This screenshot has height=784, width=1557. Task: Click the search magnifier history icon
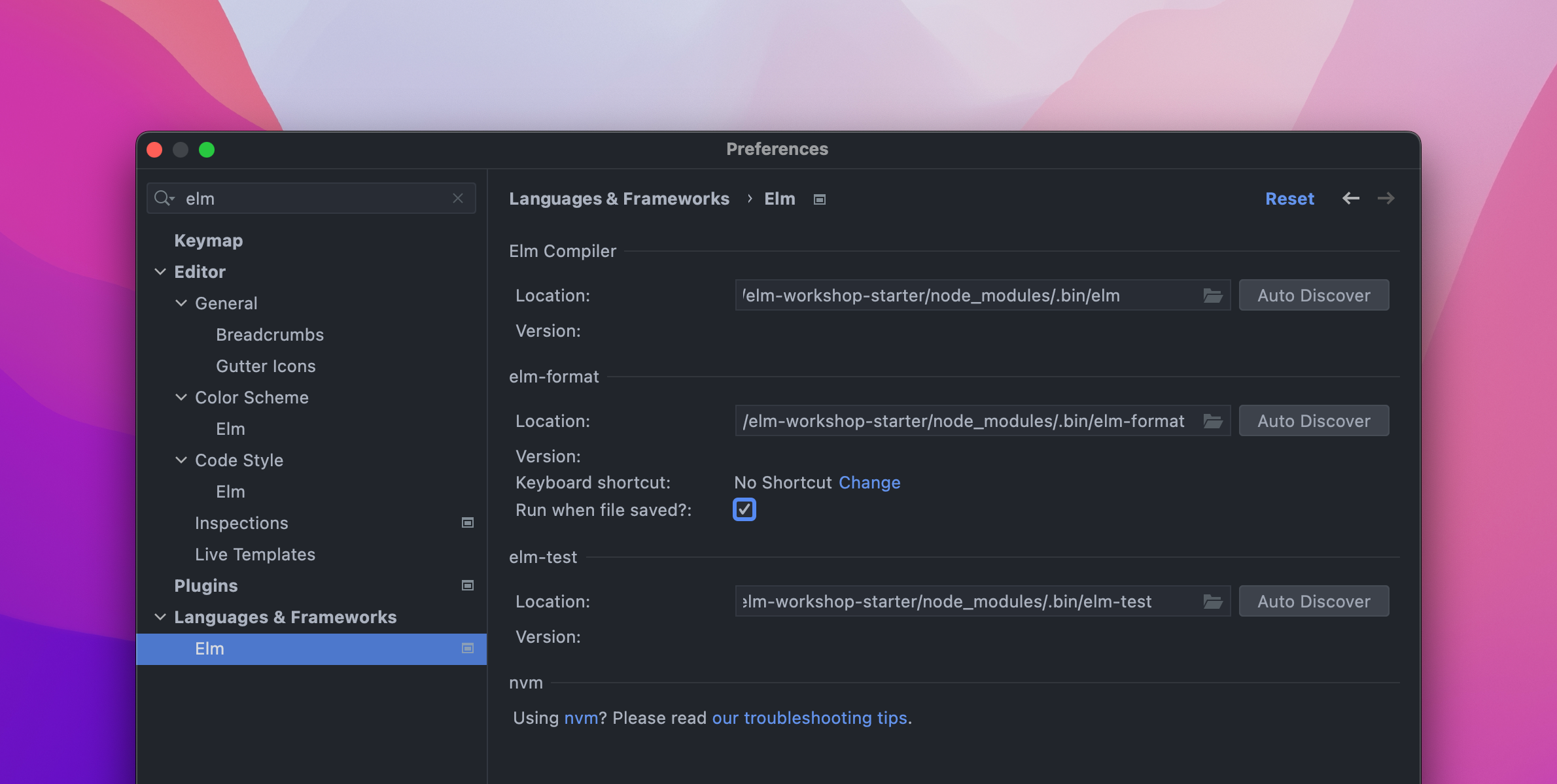[164, 198]
